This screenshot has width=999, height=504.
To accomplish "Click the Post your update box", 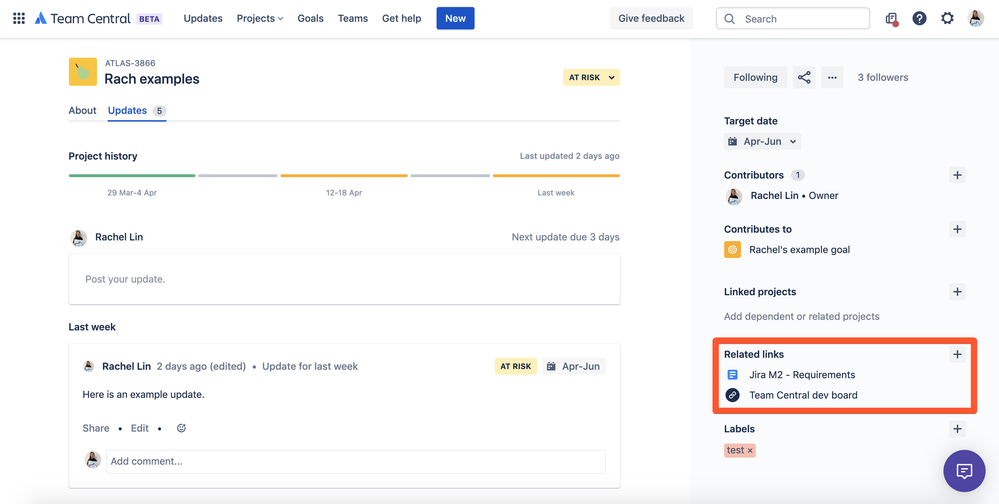I will pos(344,279).
